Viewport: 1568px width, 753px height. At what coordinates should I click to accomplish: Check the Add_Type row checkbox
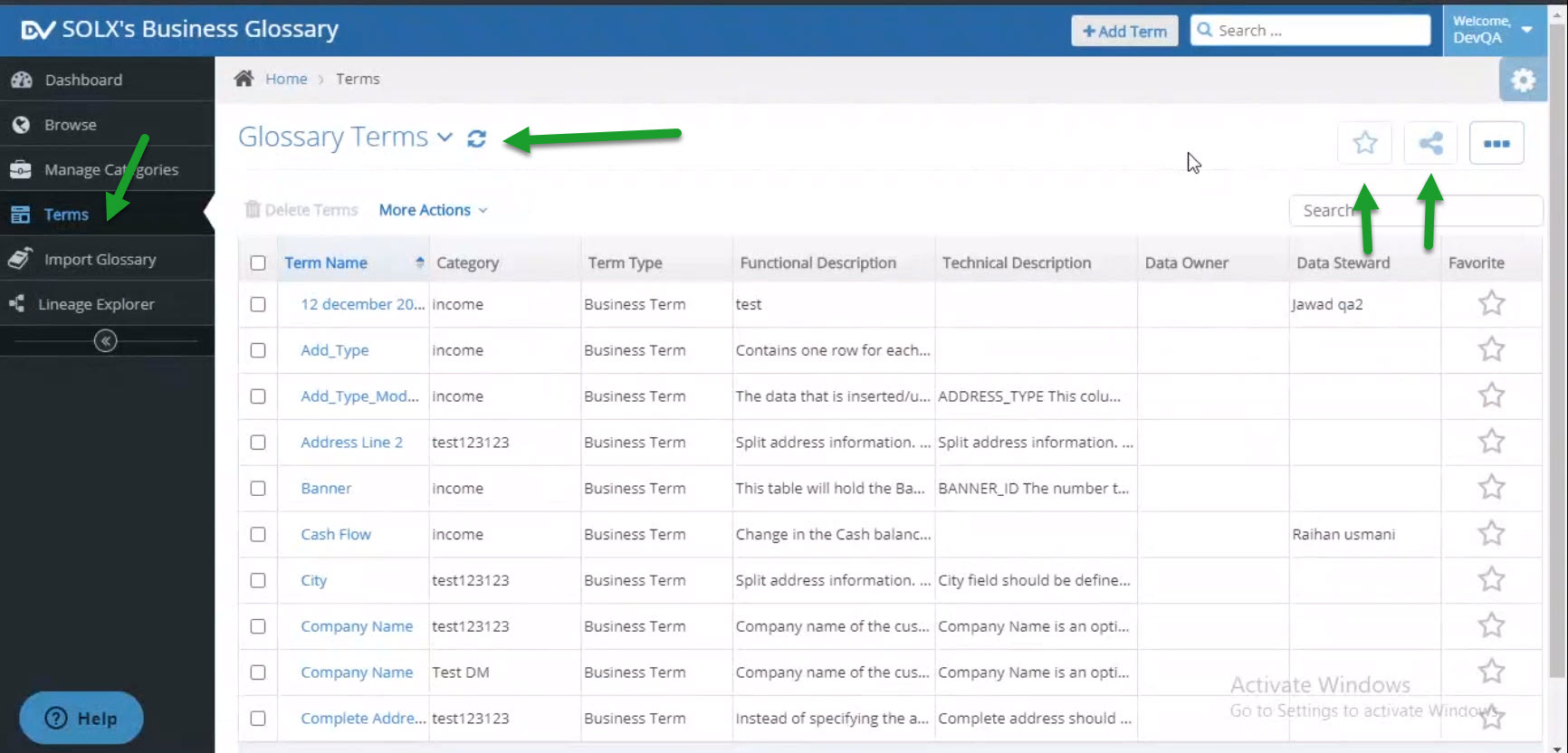pos(258,350)
